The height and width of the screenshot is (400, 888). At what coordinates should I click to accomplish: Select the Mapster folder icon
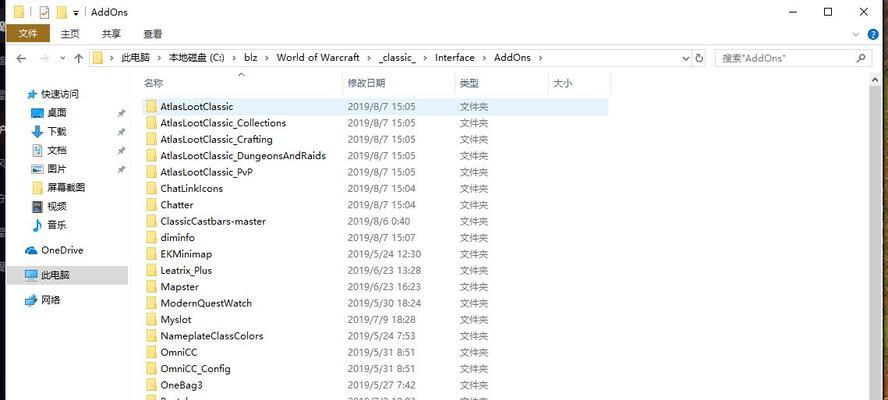(151, 287)
